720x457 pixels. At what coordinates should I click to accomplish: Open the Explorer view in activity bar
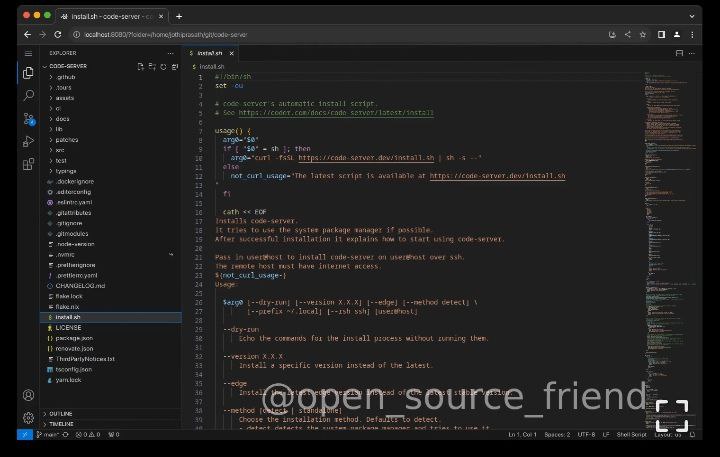(x=28, y=73)
